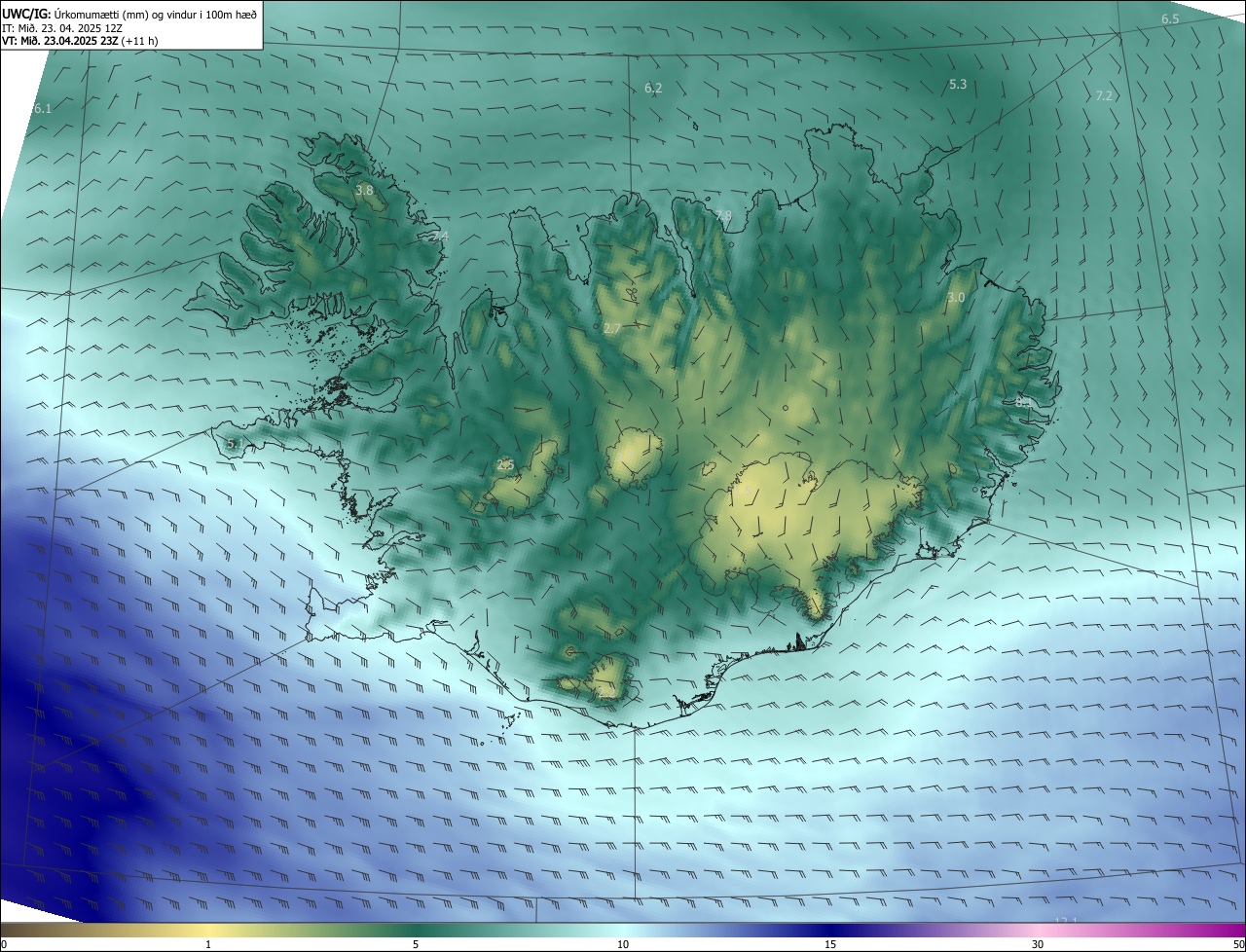Click the 'VT: Mið. 23.04.2025 23Z' line
This screenshot has width=1246, height=952.
80,42
